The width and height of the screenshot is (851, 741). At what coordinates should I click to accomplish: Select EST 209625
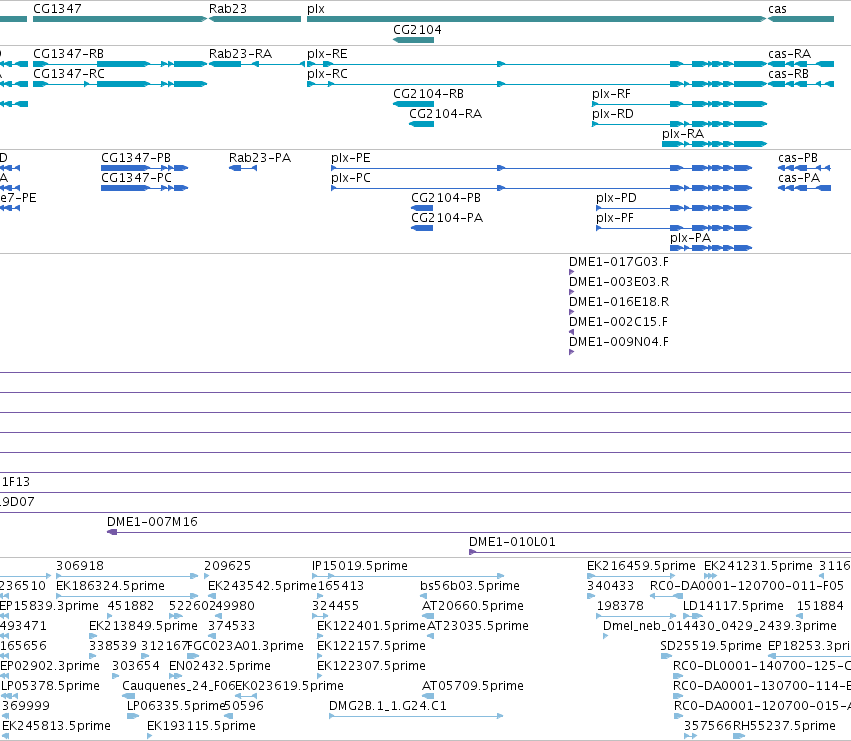(207, 576)
